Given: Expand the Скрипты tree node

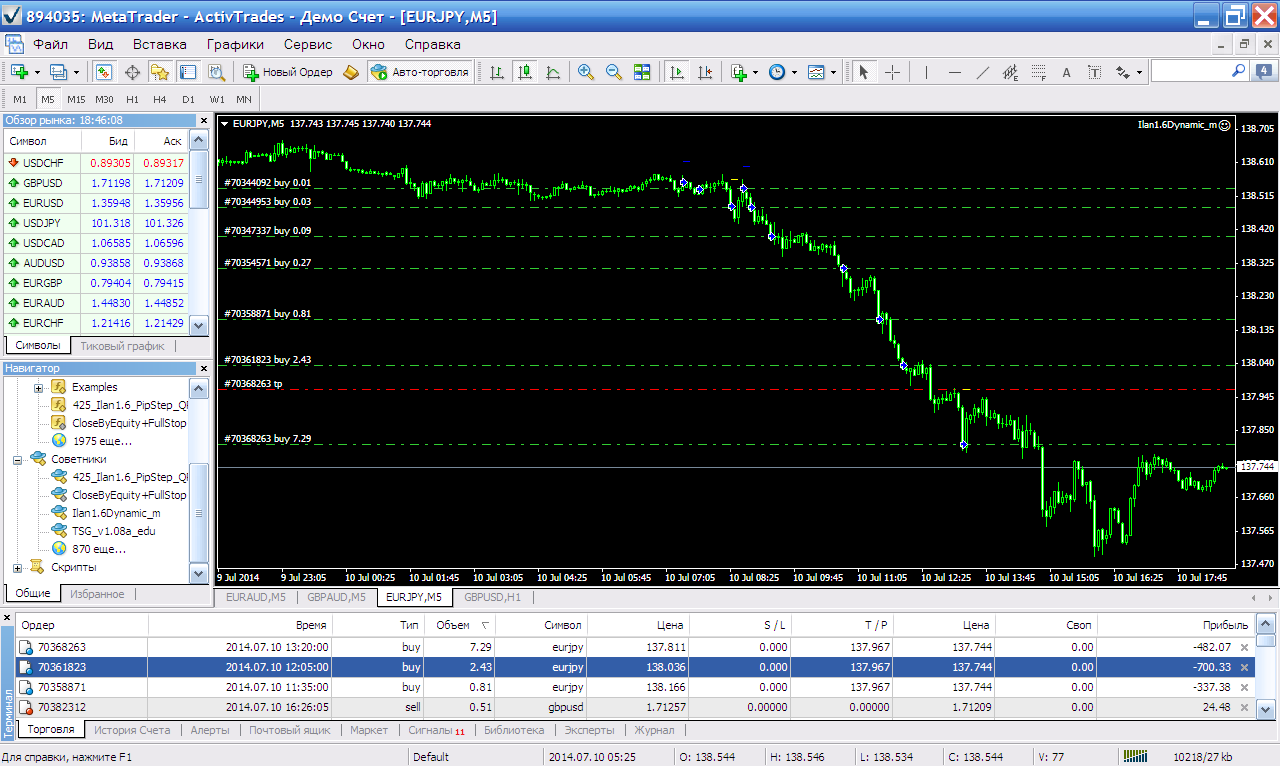Looking at the screenshot, I should point(18,567).
